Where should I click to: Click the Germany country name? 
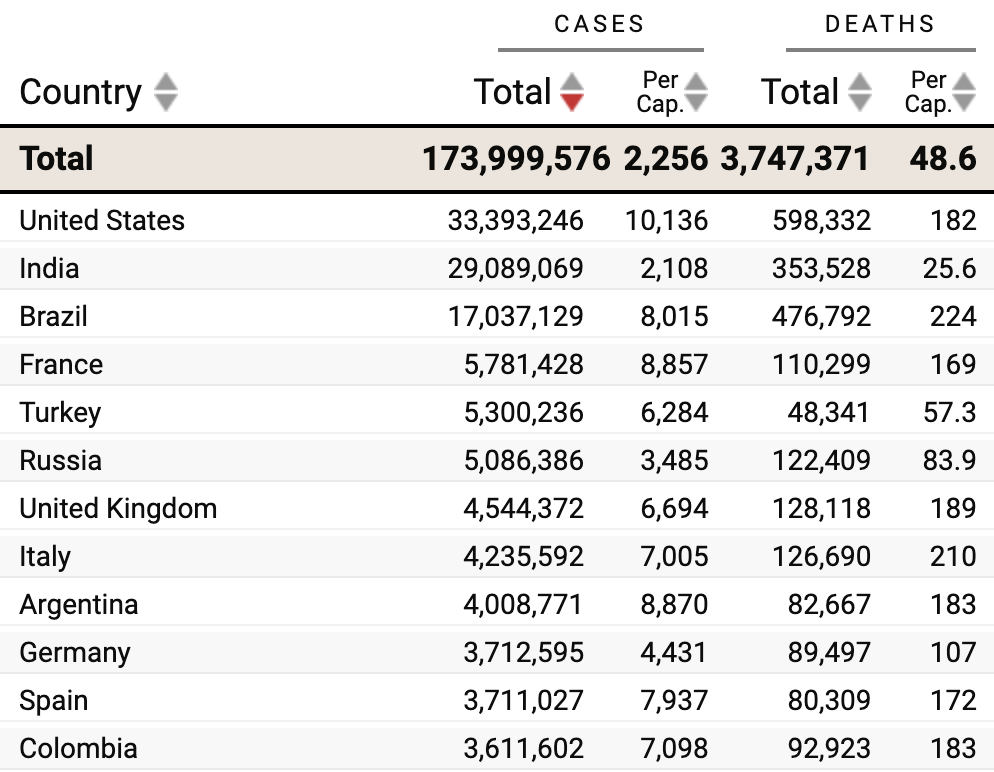coord(75,652)
